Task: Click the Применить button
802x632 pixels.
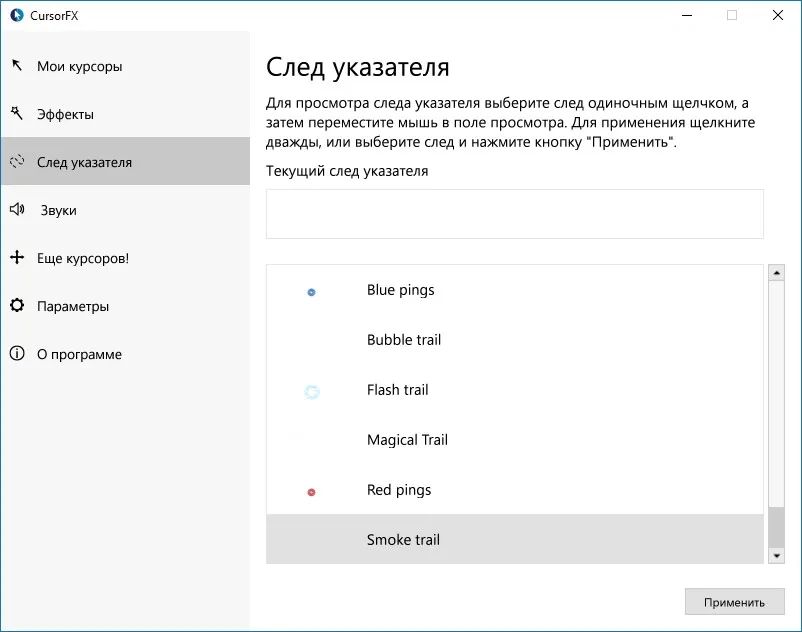Action: click(734, 602)
